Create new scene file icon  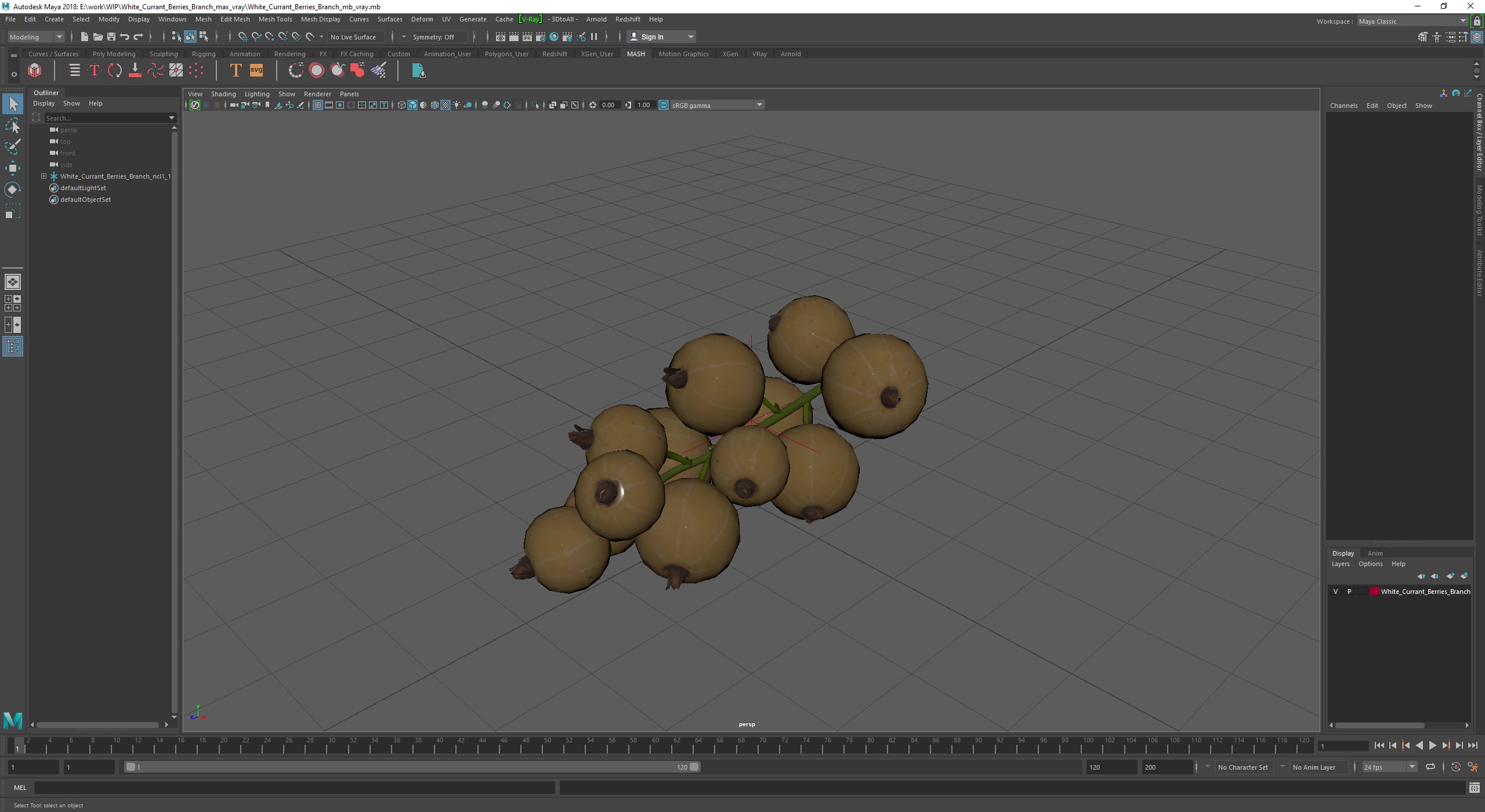point(85,37)
